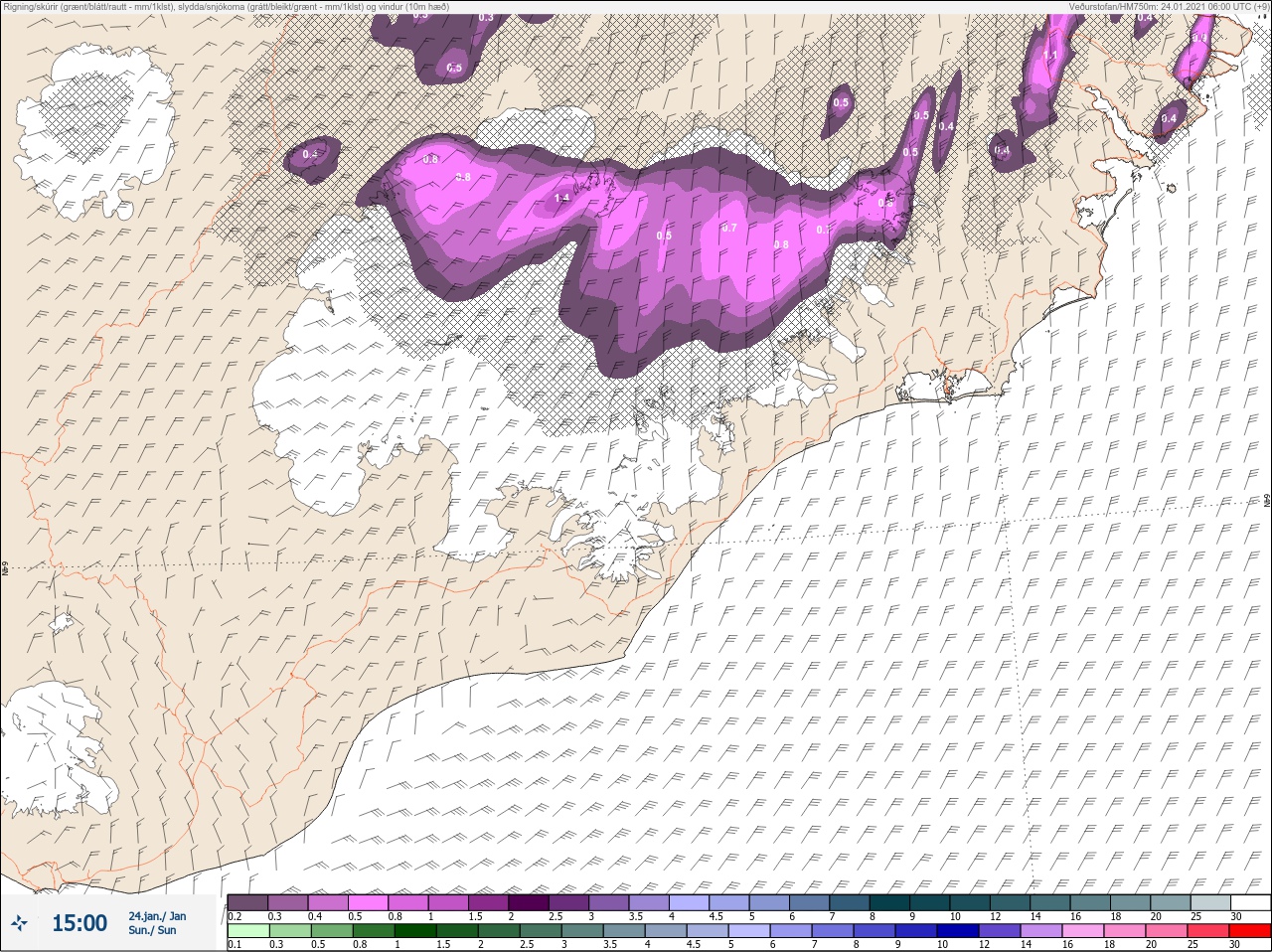Pick the pale green lower legend swatch labeled 0.1
Viewport: 1272px width, 952px height.
coord(248,931)
